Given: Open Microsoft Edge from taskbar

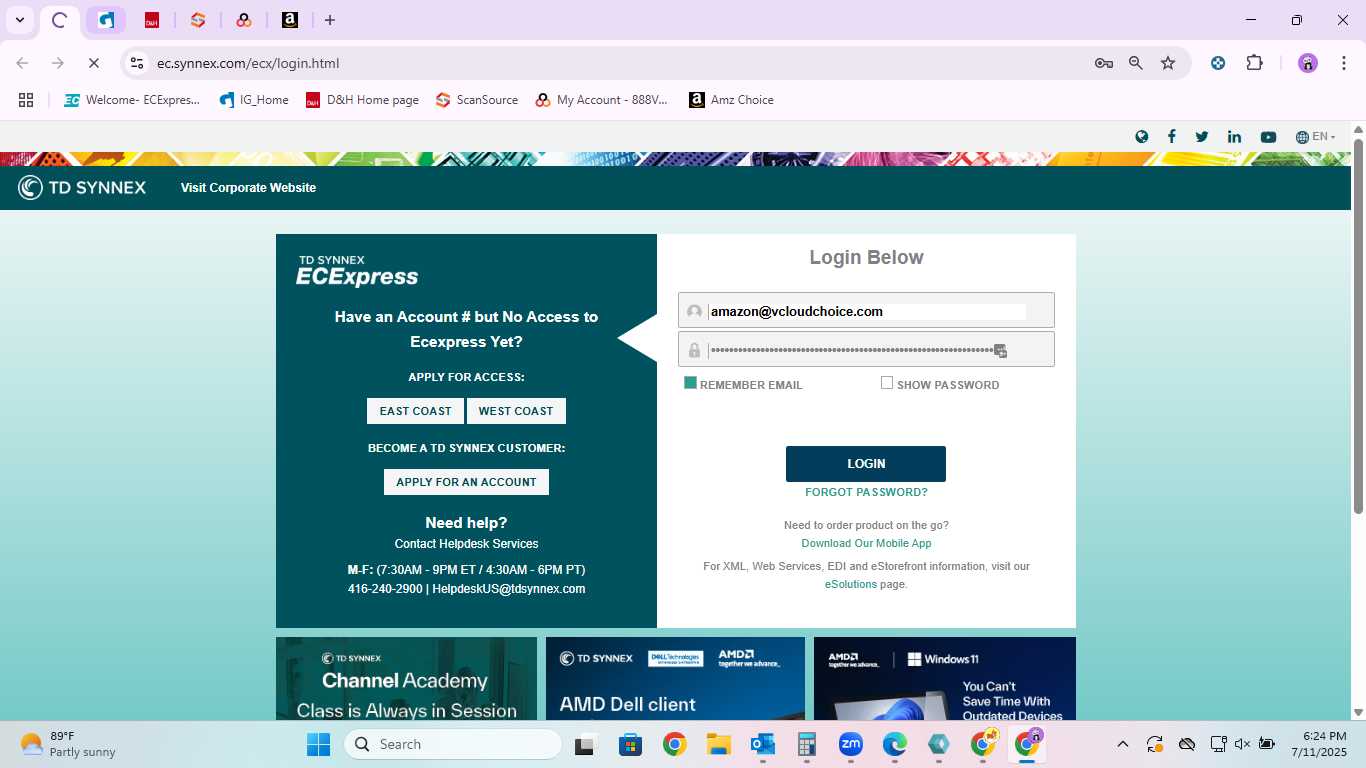Looking at the screenshot, I should 895,744.
